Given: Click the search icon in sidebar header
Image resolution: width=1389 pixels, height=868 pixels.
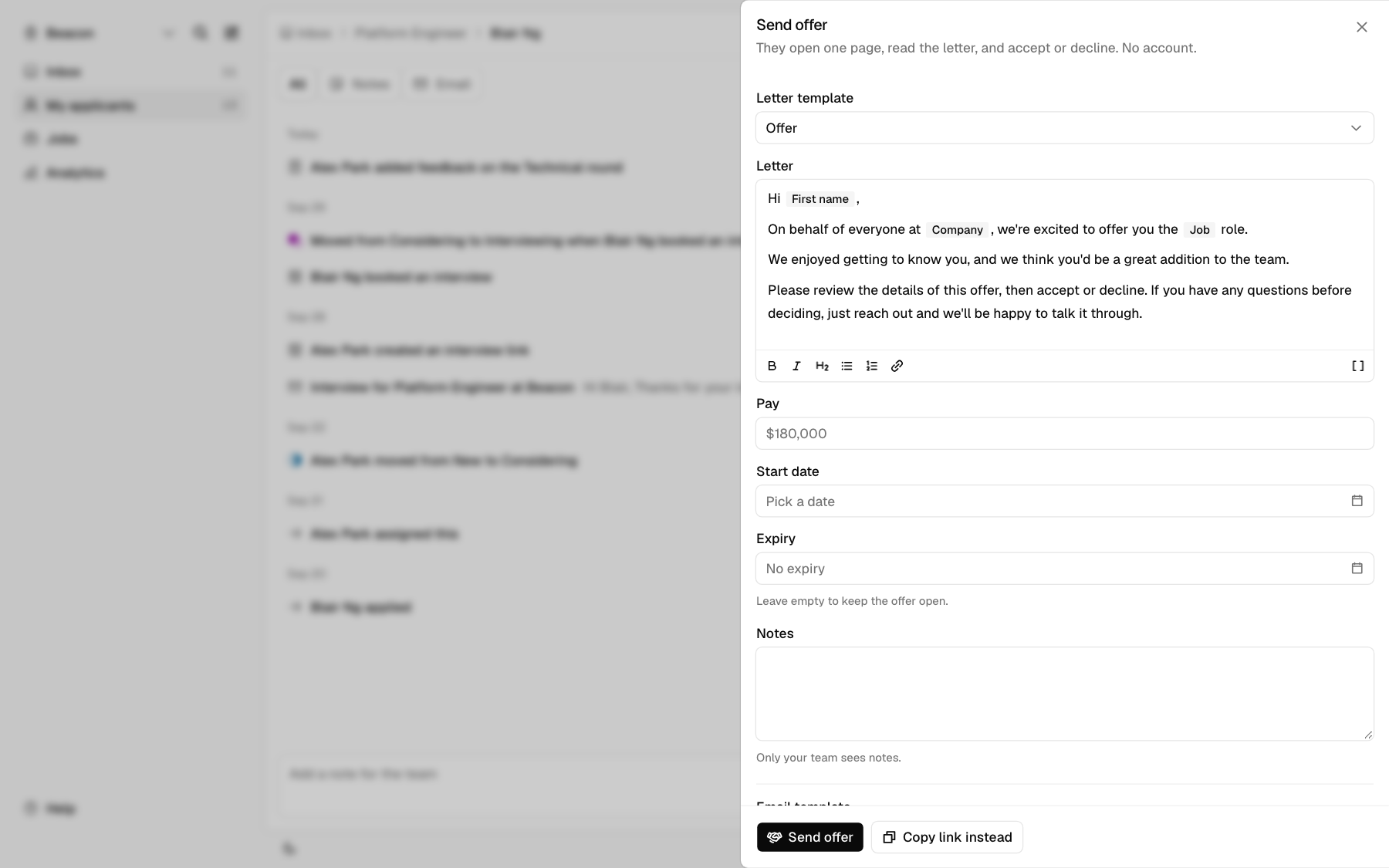Looking at the screenshot, I should tap(200, 32).
